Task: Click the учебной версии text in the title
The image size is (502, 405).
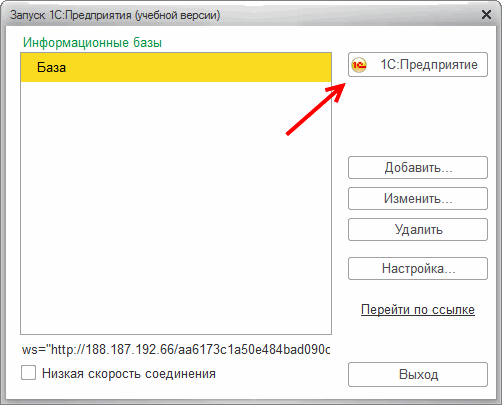Action: (177, 15)
